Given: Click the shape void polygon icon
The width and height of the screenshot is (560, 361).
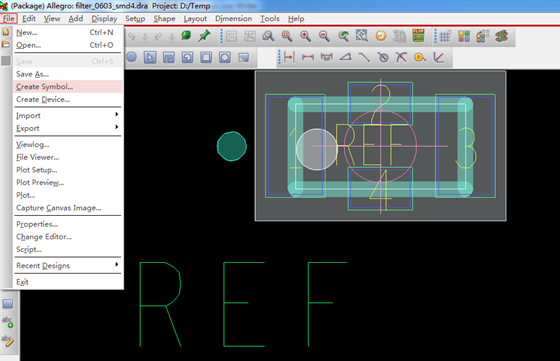Looking at the screenshot, I should pos(169,57).
